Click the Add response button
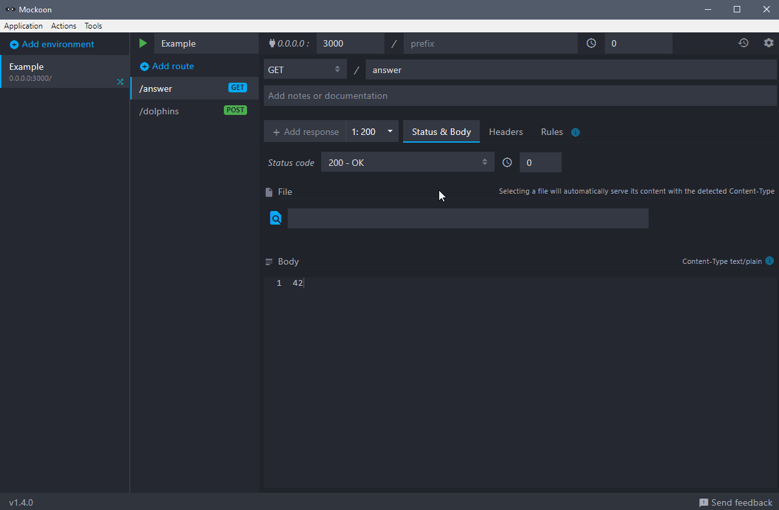 point(305,132)
